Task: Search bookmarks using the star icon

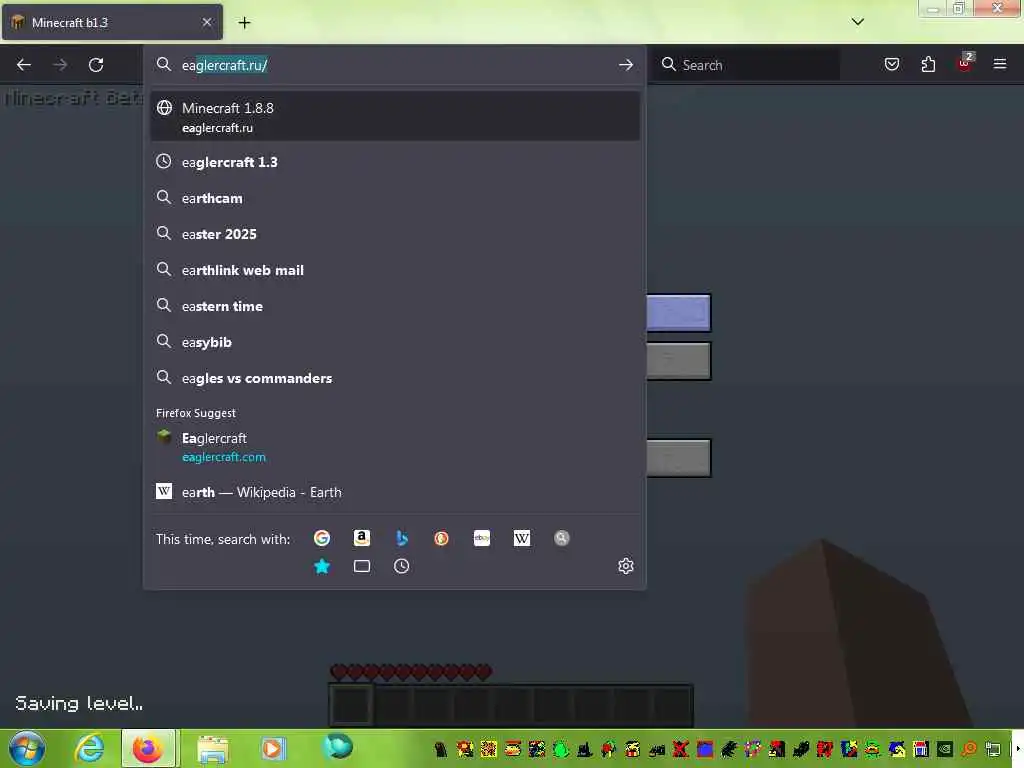Action: pyautogui.click(x=321, y=566)
